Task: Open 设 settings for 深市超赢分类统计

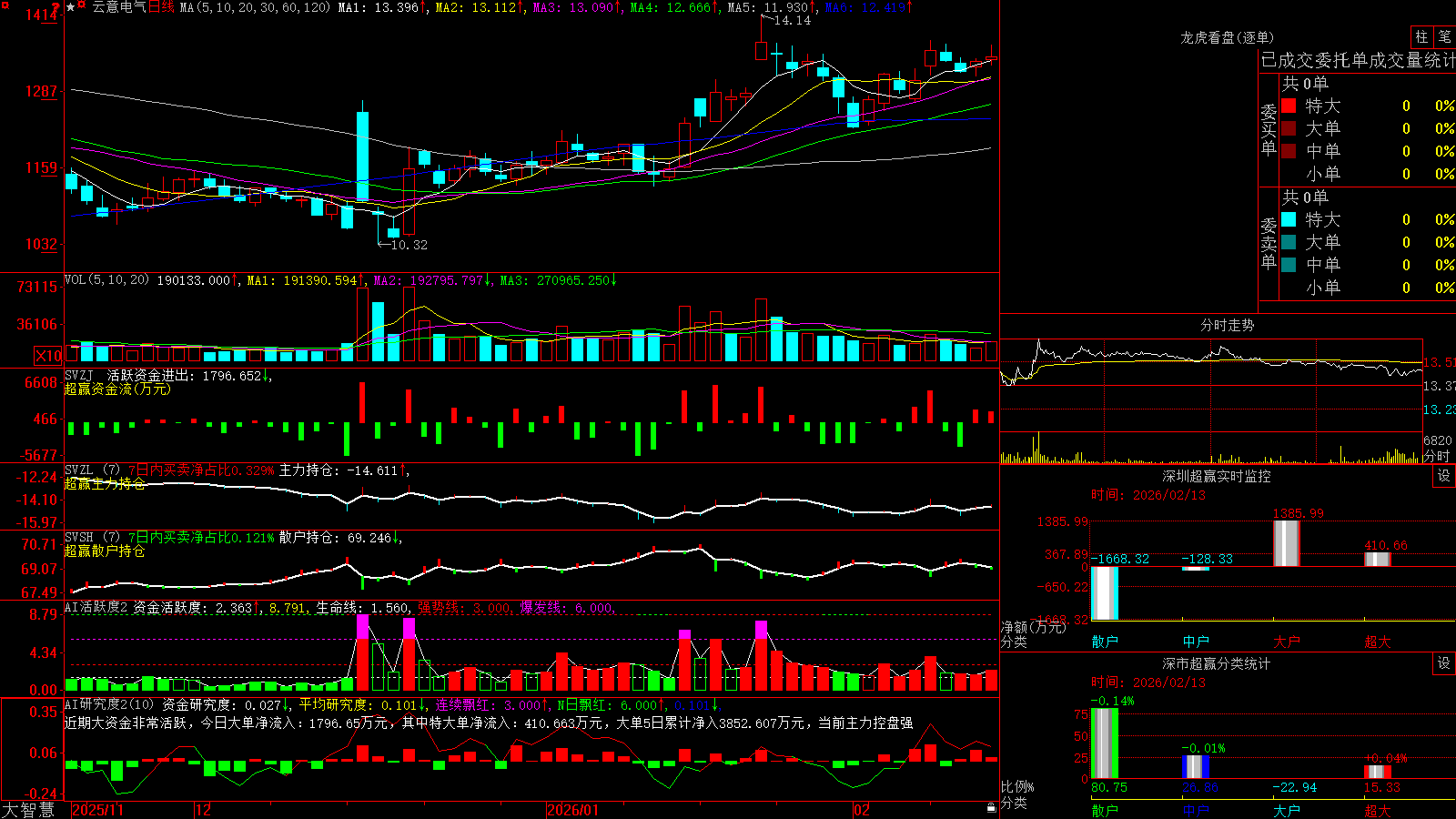Action: (x=1444, y=663)
